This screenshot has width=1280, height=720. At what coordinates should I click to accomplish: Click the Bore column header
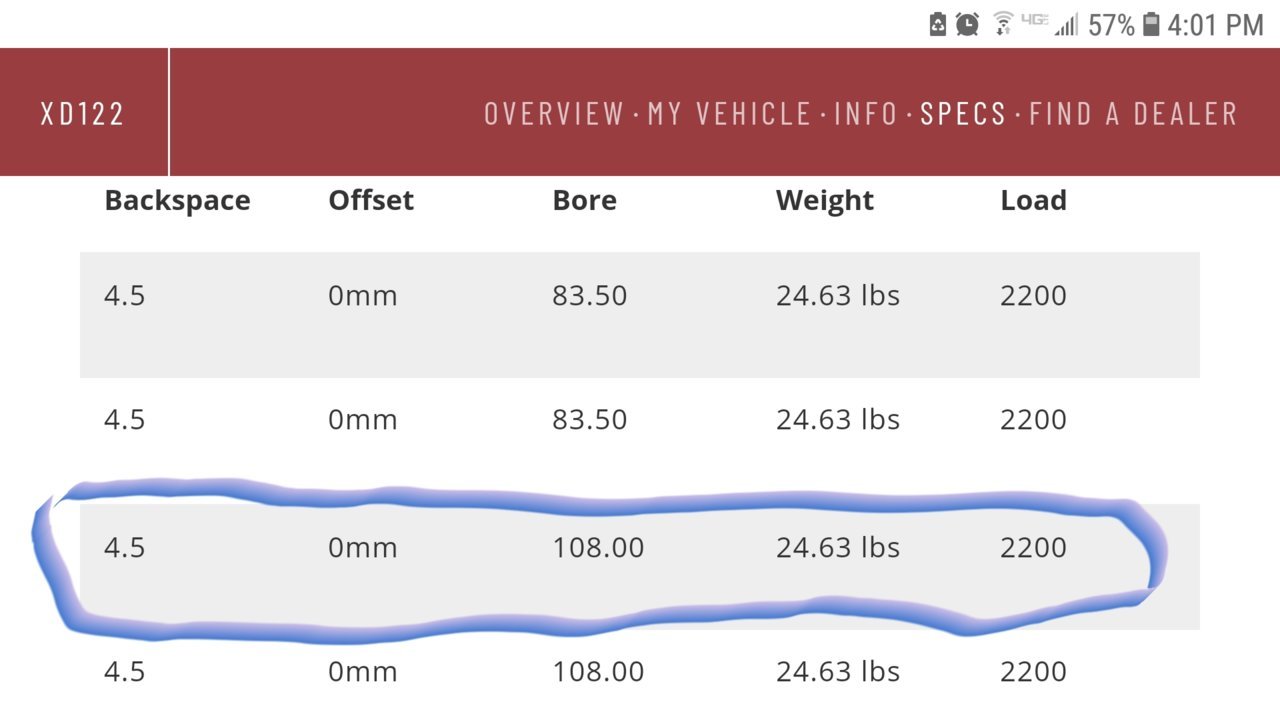(584, 200)
